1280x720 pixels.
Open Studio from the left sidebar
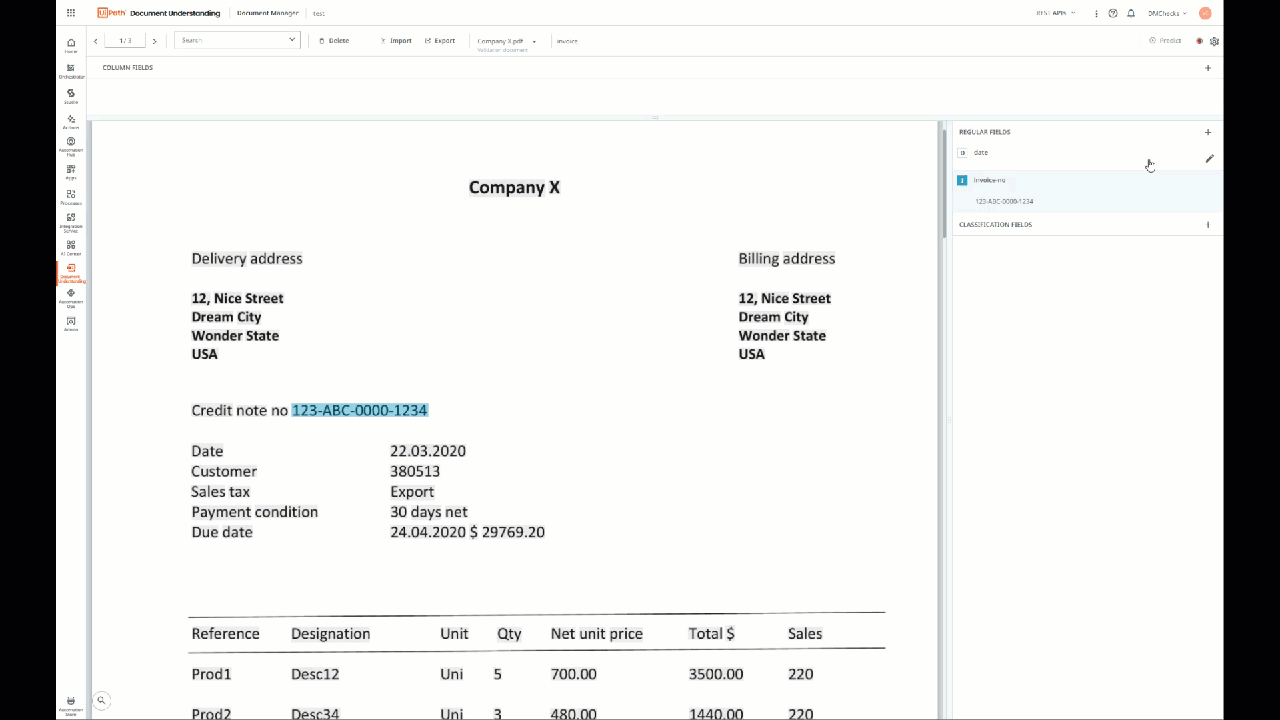click(71, 95)
